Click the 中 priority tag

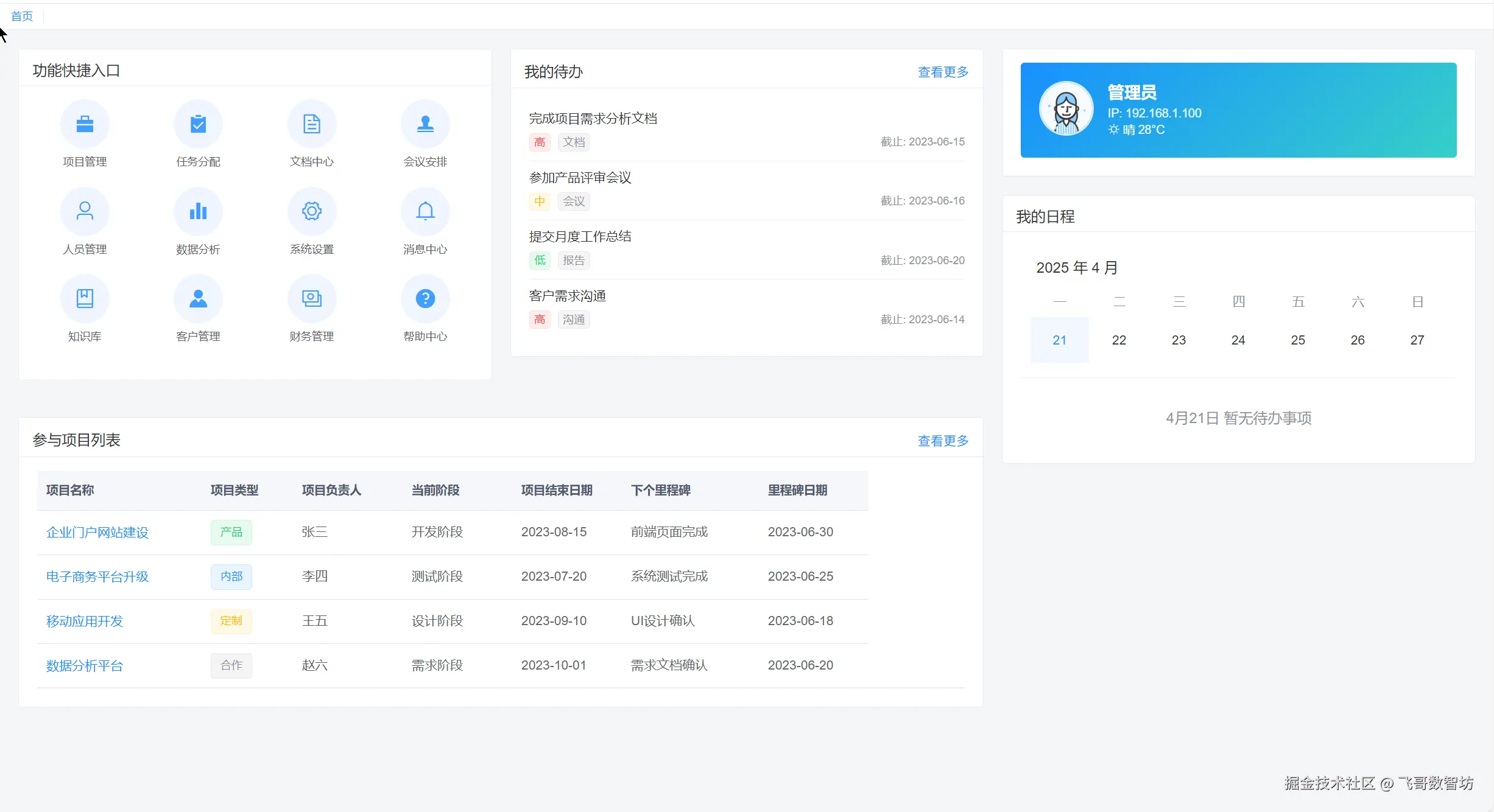tap(540, 201)
